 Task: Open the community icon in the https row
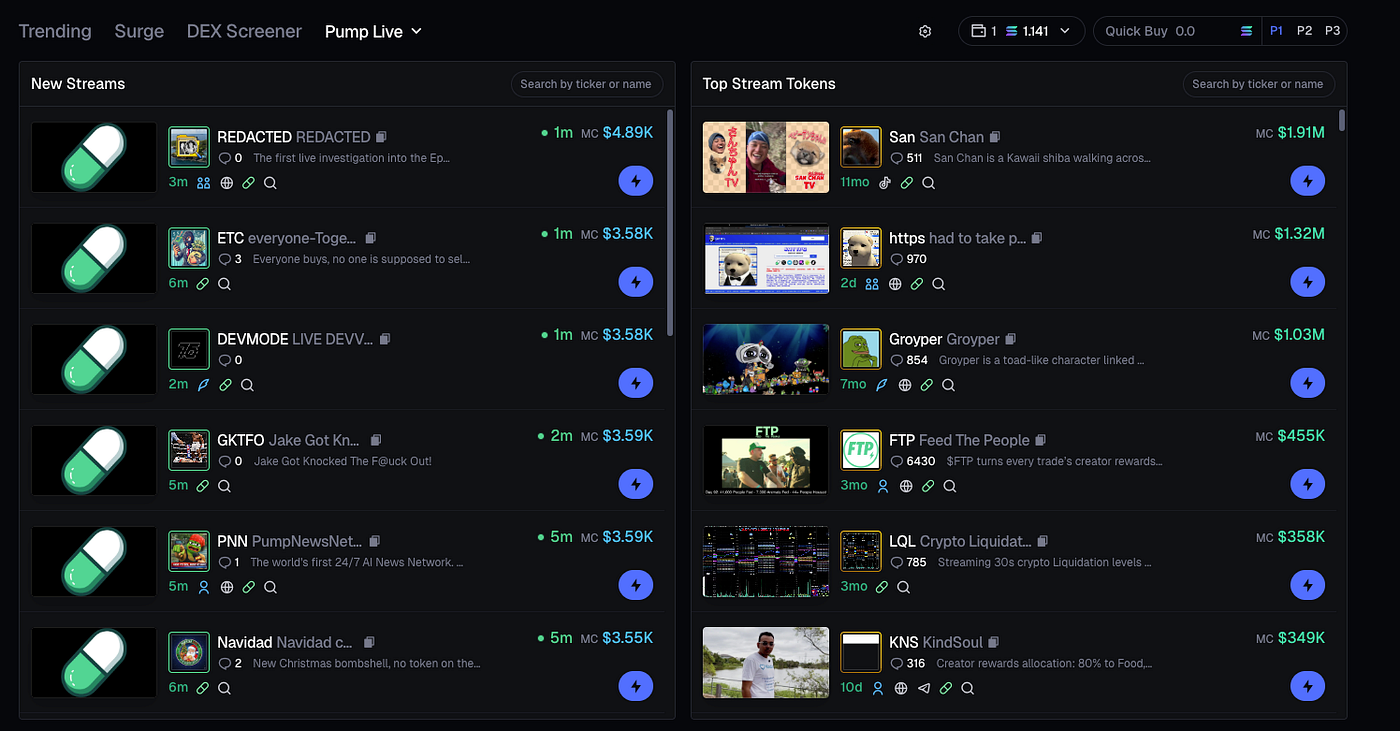[x=872, y=284]
